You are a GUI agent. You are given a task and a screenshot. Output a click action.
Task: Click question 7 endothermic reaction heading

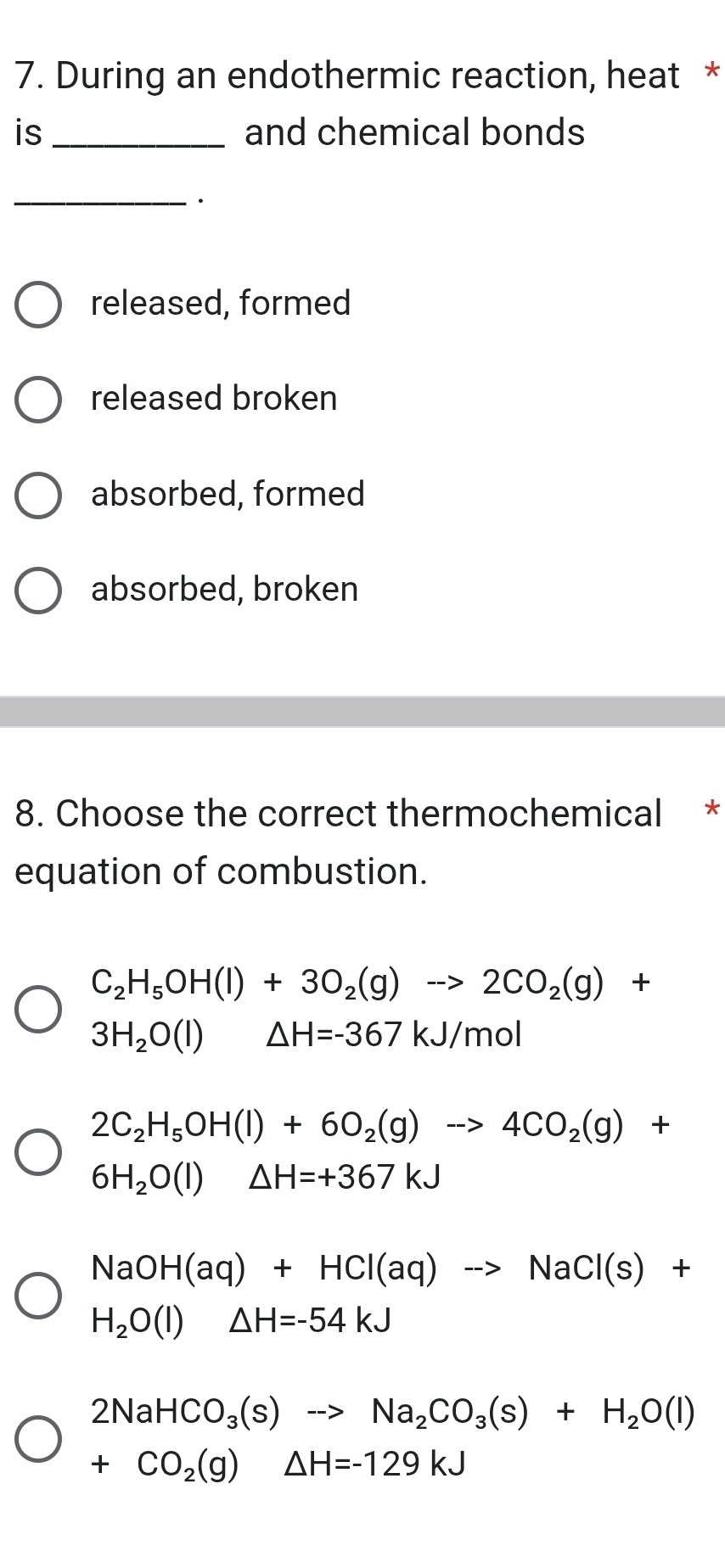pos(346,104)
